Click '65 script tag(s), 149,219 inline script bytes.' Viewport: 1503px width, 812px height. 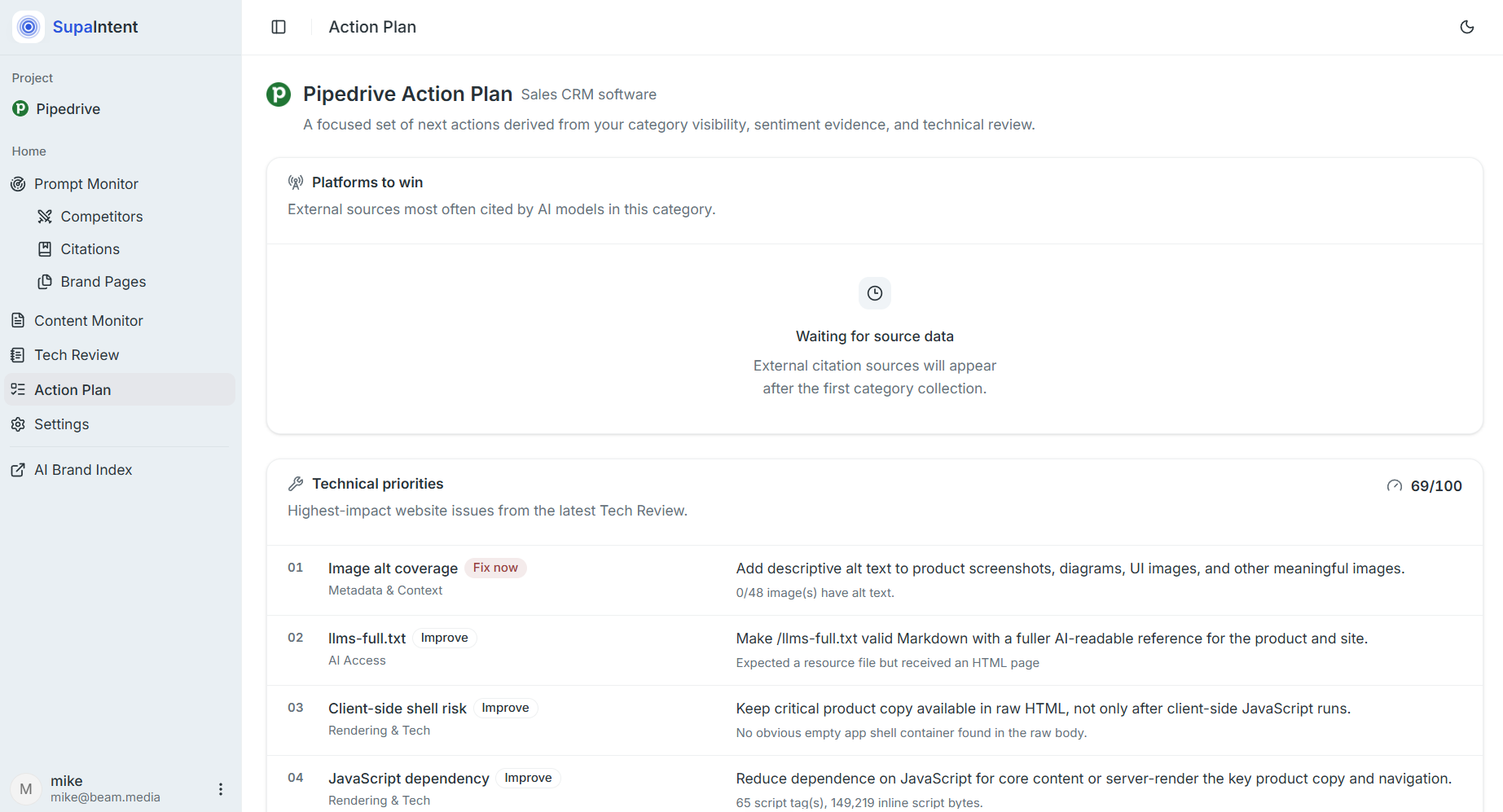click(859, 803)
